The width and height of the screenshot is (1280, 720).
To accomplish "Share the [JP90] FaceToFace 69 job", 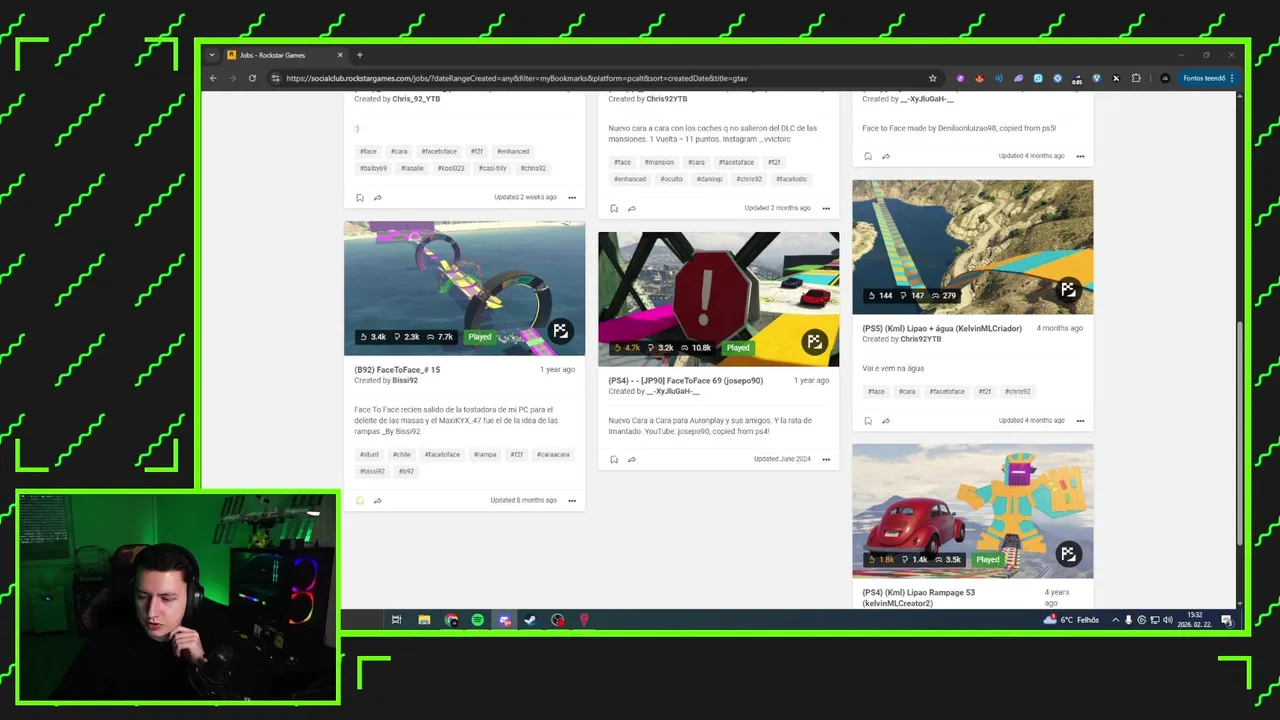I will point(632,459).
